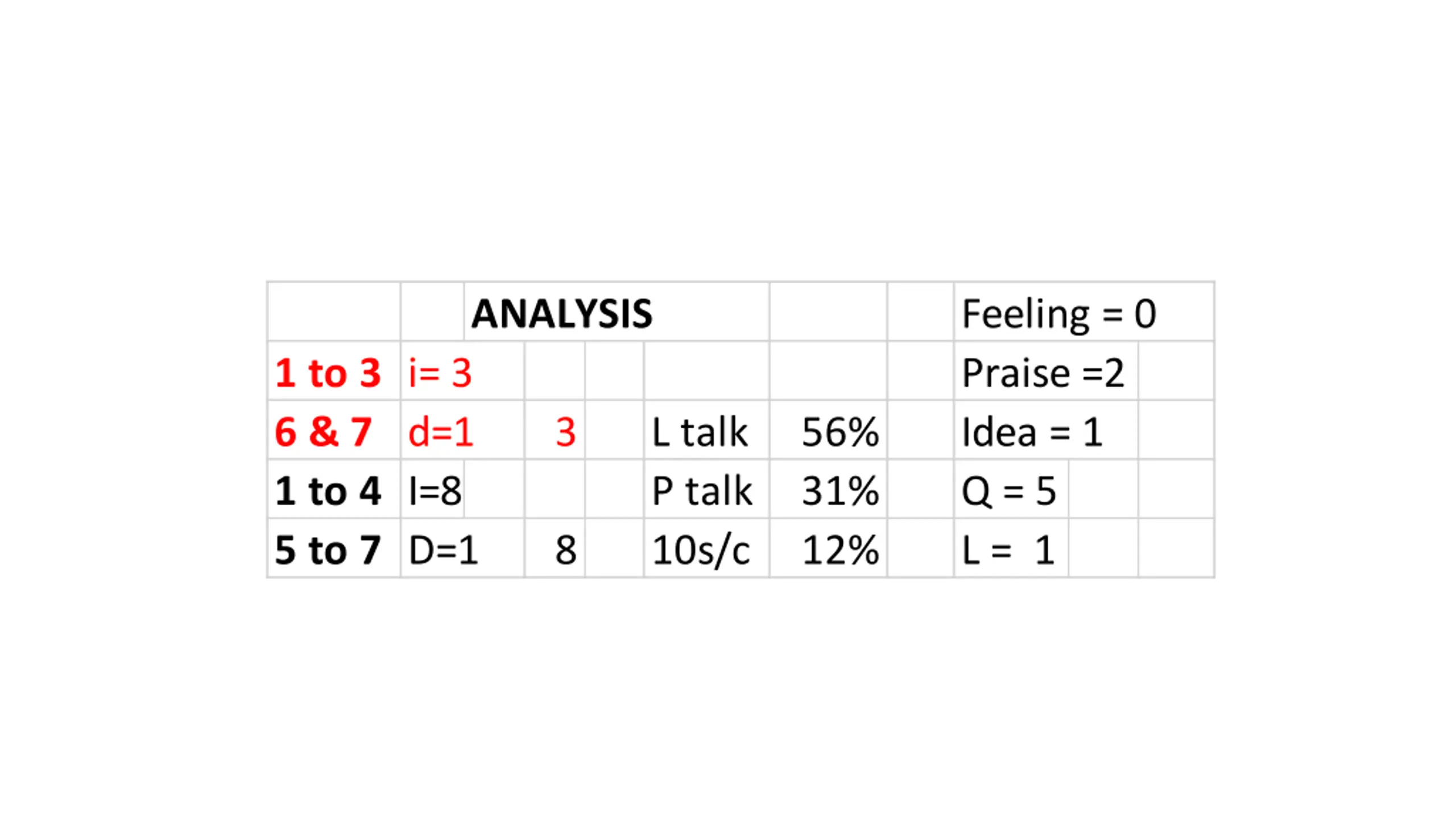Select the '10s/c' cell

706,549
